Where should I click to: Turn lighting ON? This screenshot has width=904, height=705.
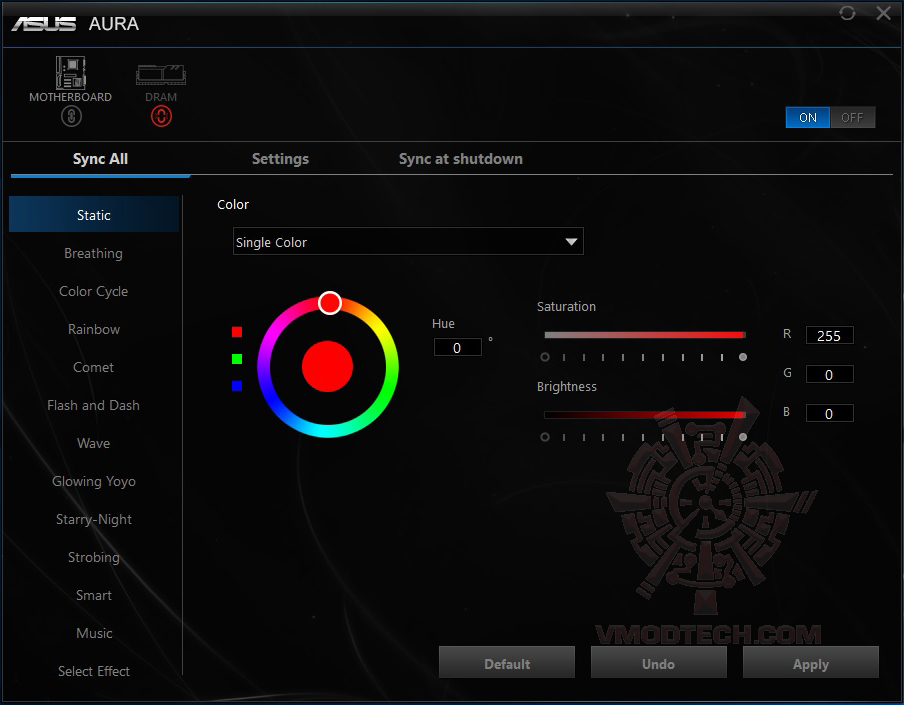[808, 118]
